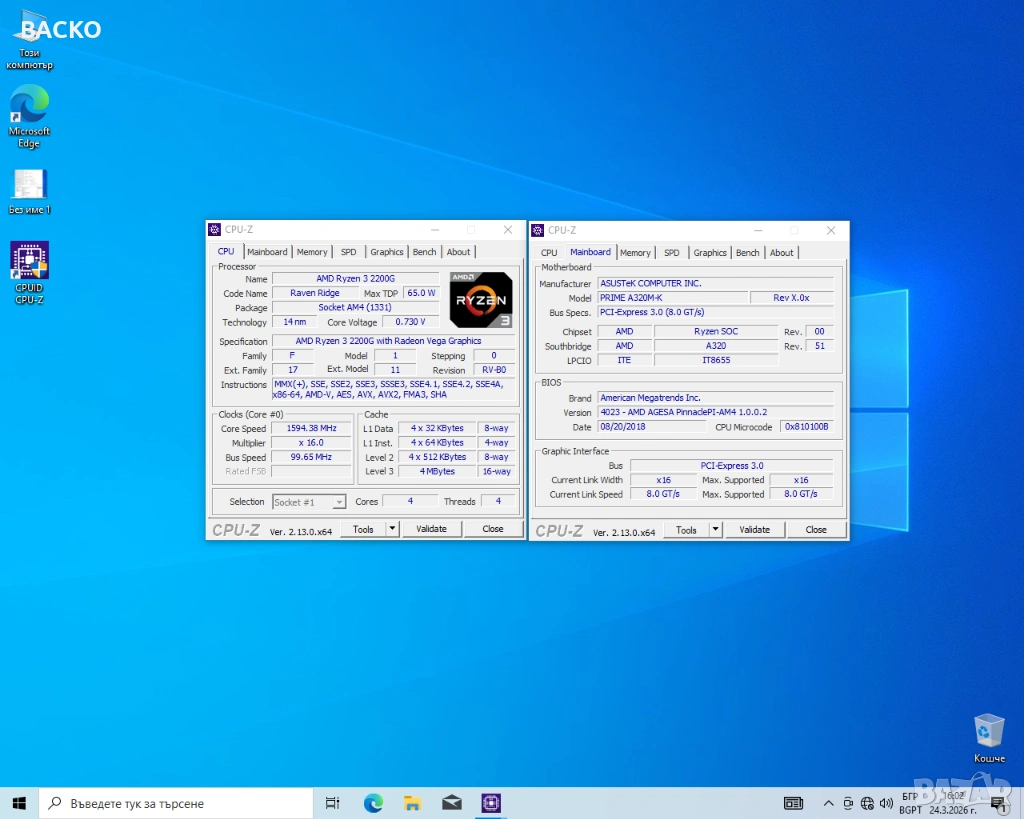1024x819 pixels.
Task: Expand the Tools dropdown arrow in left CPU-Z window
Action: 392,529
